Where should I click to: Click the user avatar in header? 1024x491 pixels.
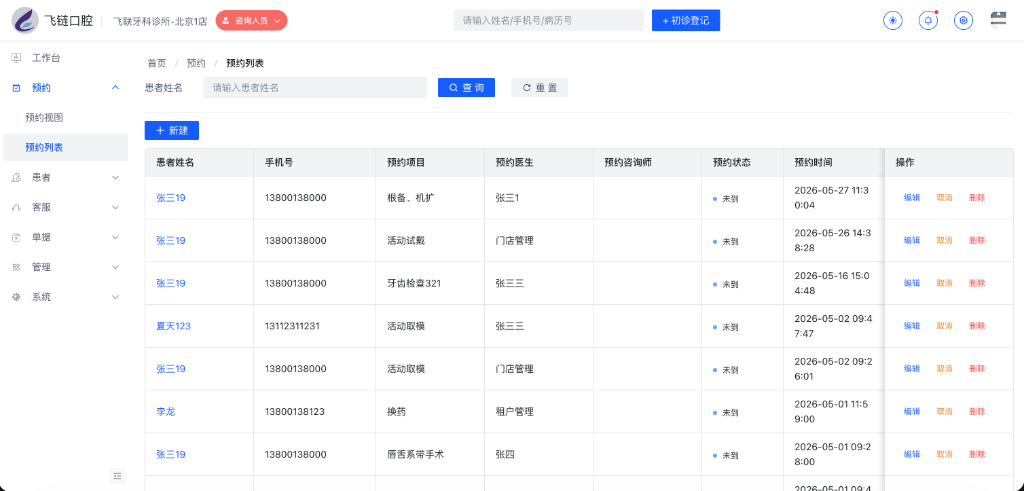(x=998, y=20)
